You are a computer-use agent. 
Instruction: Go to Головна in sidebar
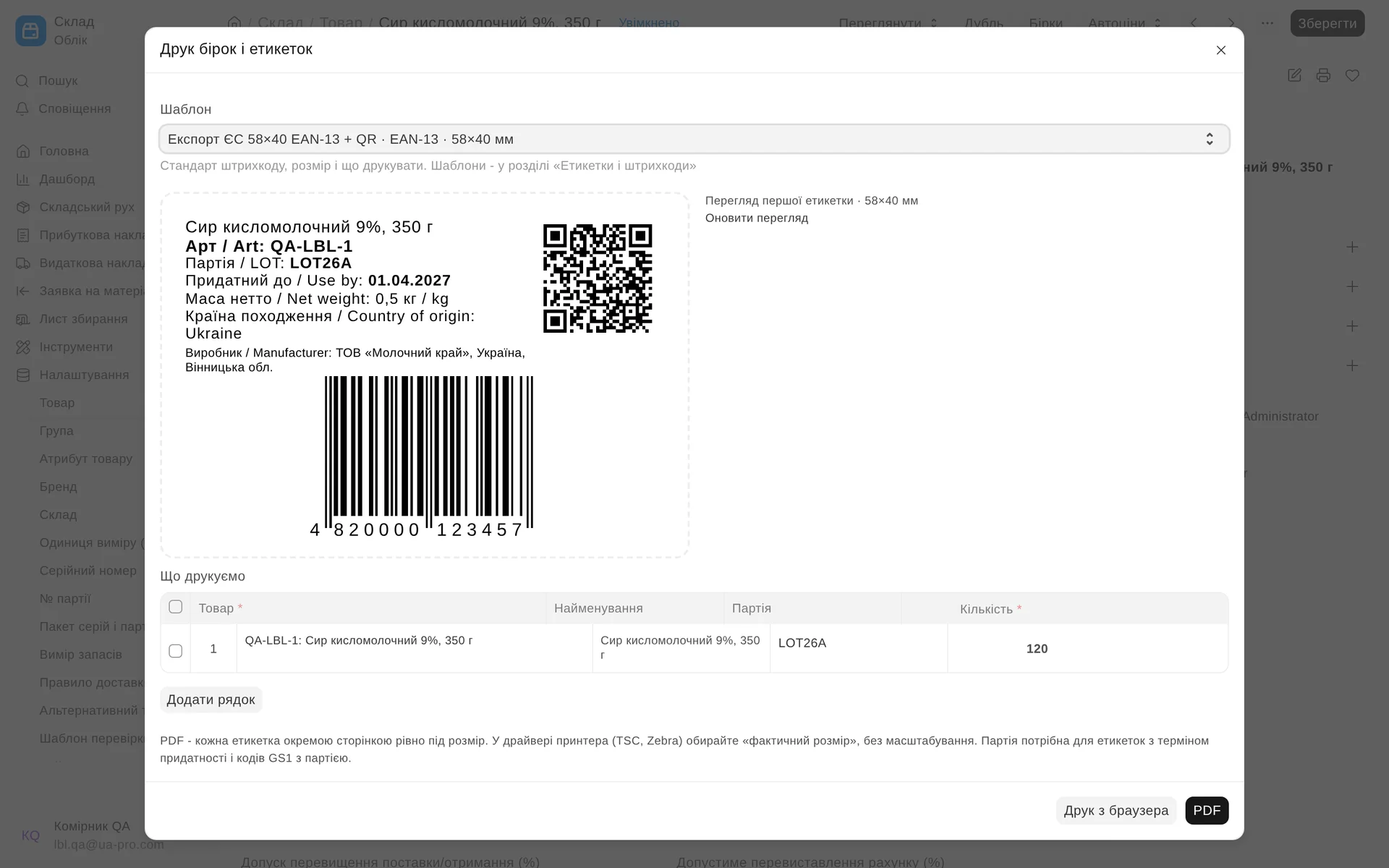pyautogui.click(x=53, y=151)
